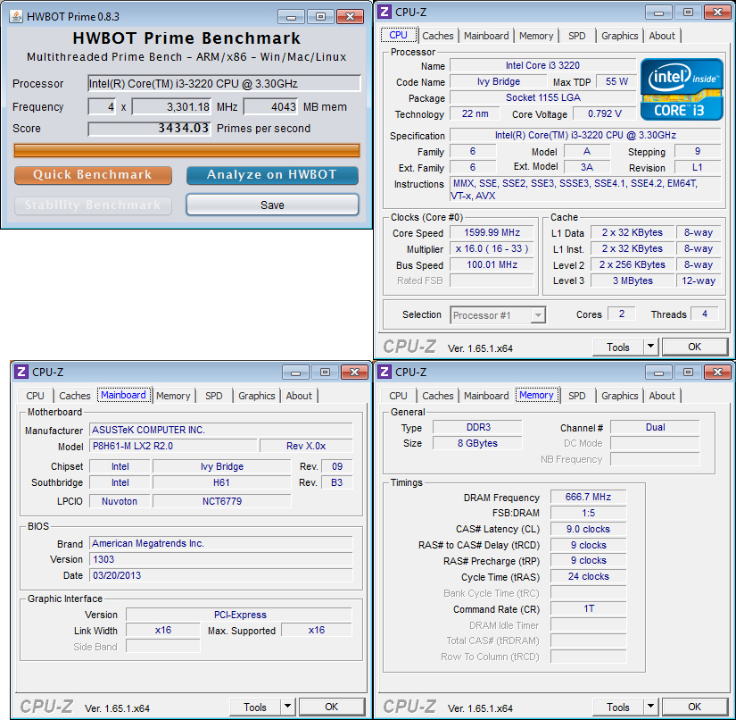Screen dimensions: 736x720
Task: Click the manufacturer ASUSTeK COMPUTER INC.
Action: (221, 430)
